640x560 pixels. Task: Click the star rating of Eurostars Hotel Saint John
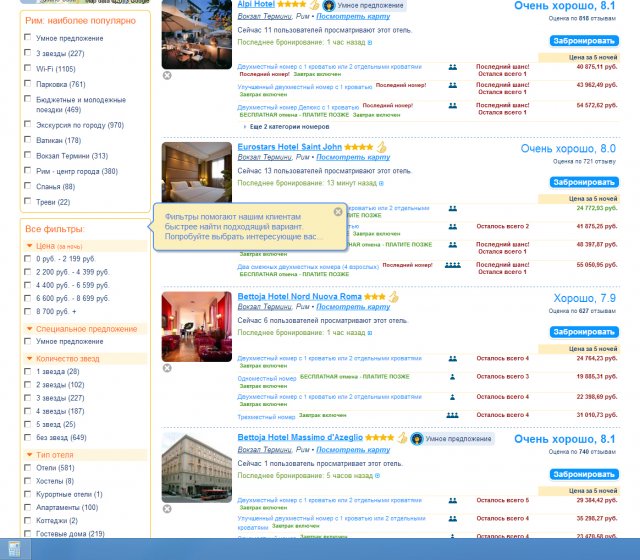358,147
